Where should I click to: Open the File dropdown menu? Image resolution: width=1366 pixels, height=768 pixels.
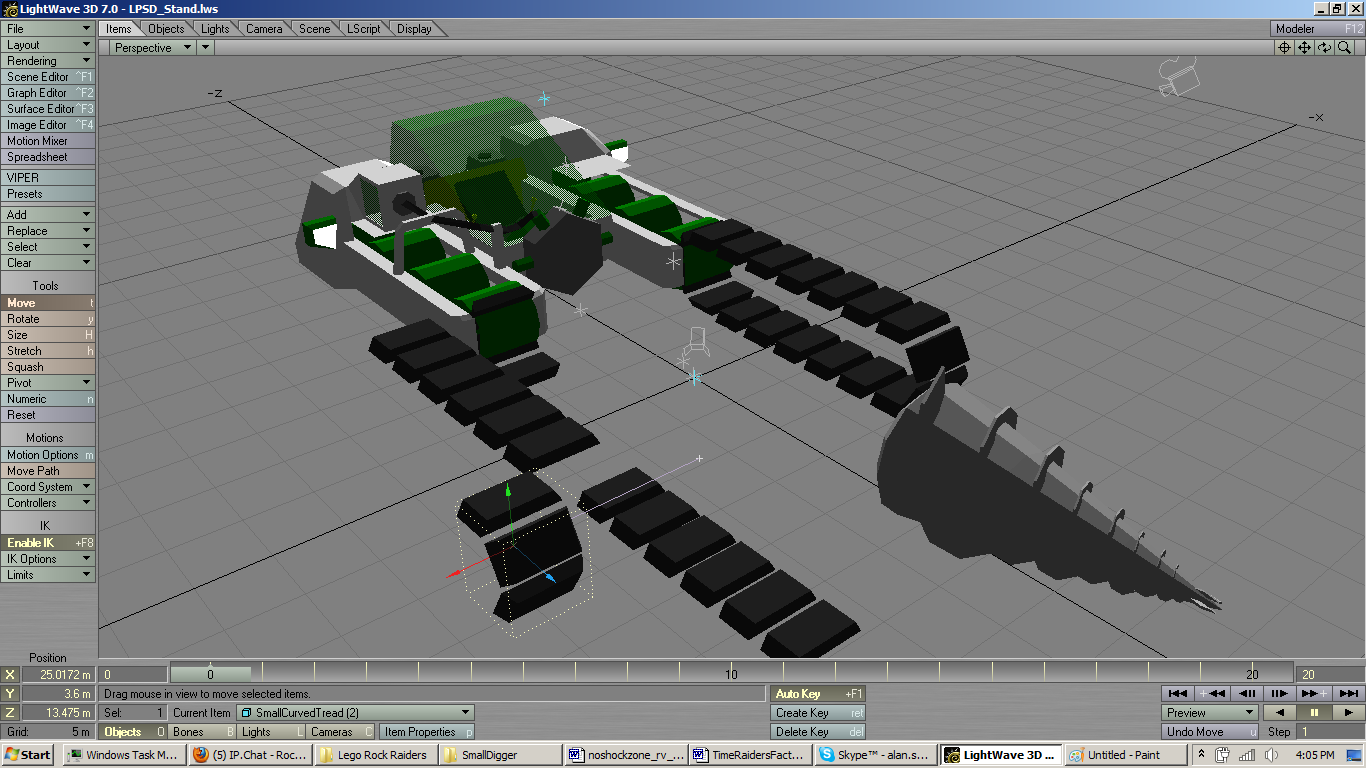pos(48,29)
